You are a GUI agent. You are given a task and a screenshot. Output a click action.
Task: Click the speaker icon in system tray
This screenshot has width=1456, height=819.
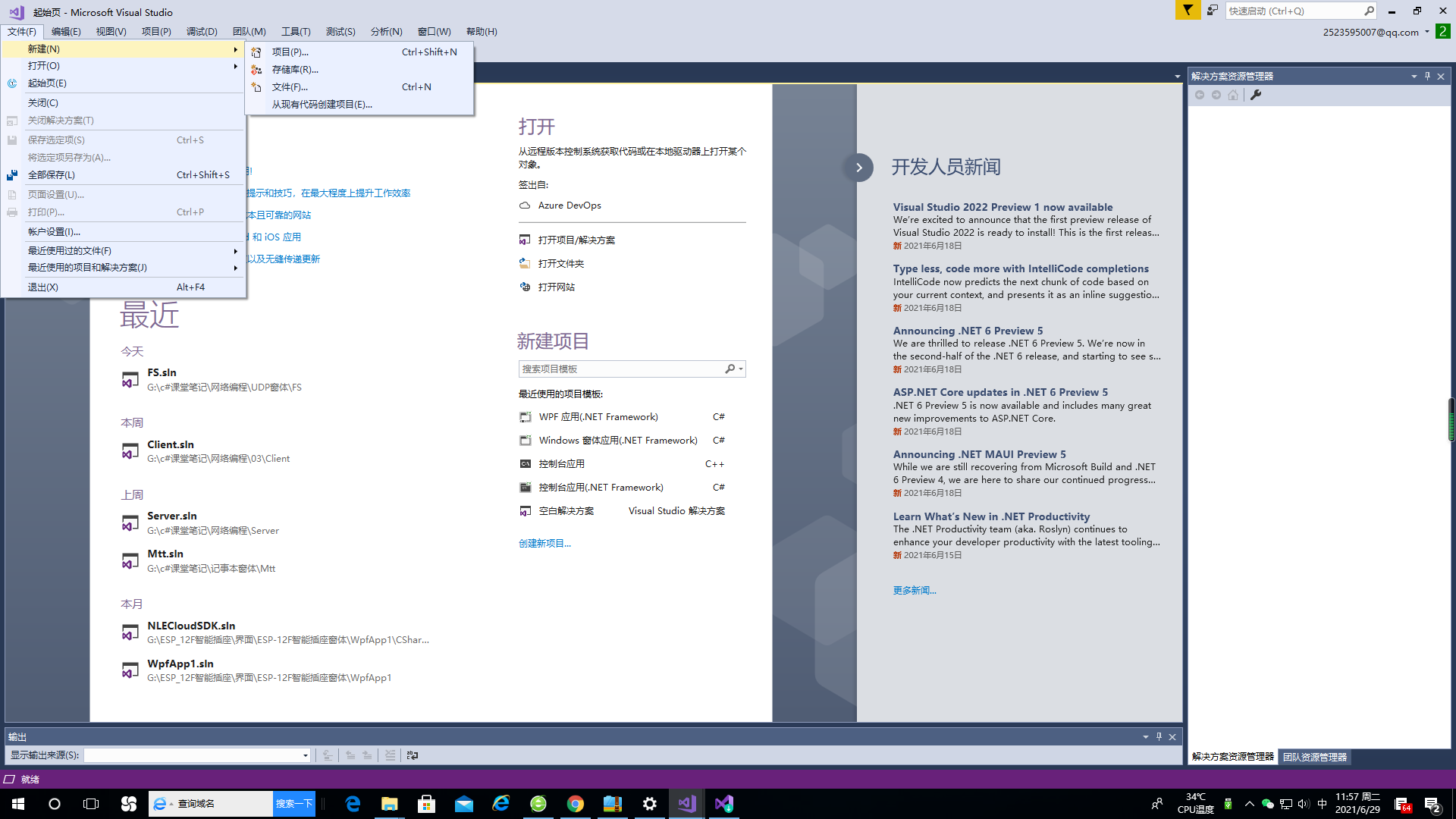pyautogui.click(x=1303, y=804)
